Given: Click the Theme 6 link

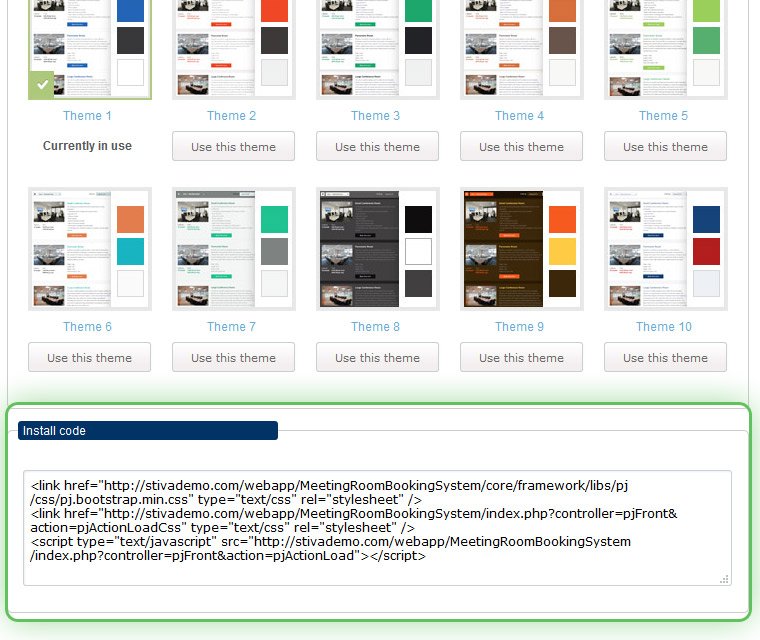Looking at the screenshot, I should pyautogui.click(x=87, y=327).
